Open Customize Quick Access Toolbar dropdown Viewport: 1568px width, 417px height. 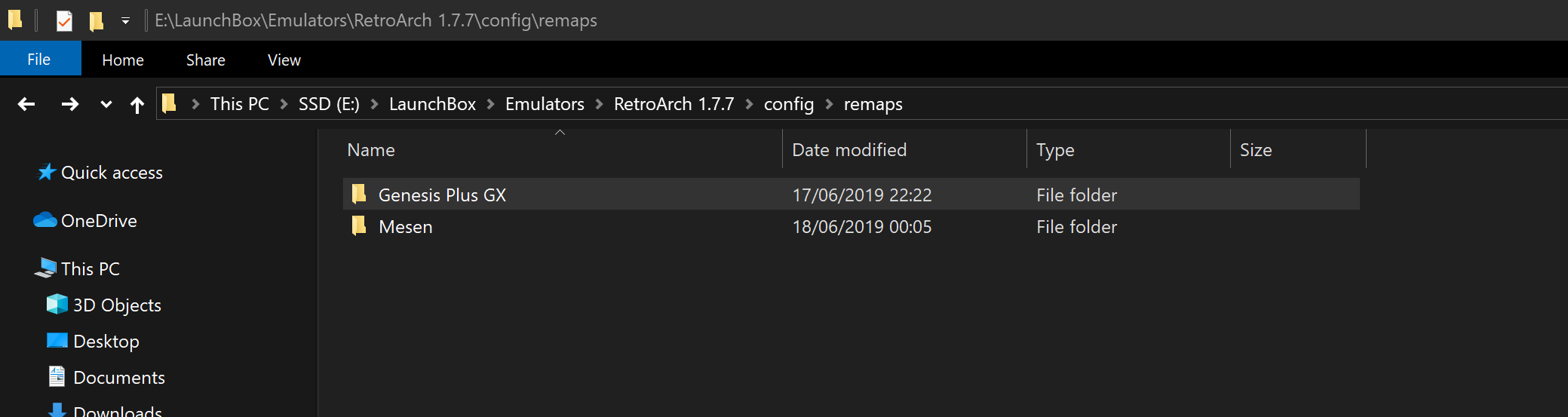coord(125,20)
